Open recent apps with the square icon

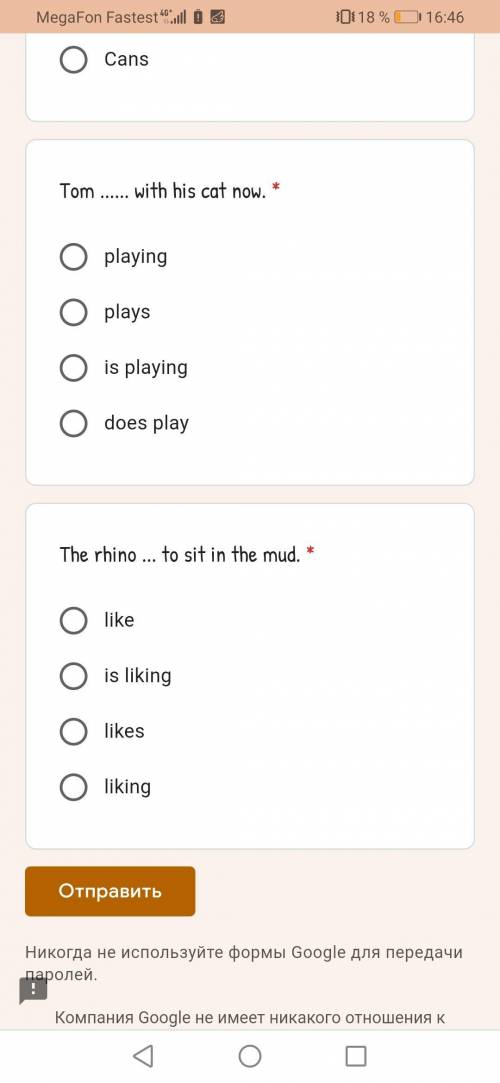click(356, 1055)
